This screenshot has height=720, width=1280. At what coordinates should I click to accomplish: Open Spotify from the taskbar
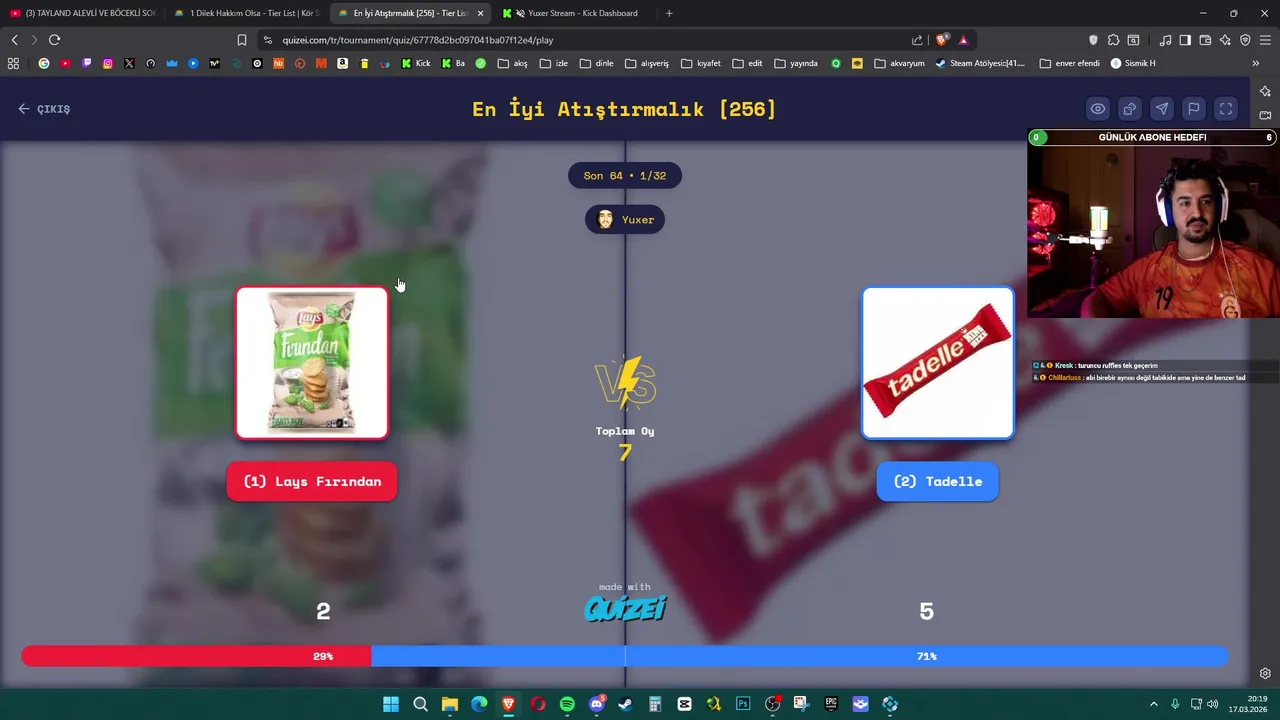tap(567, 704)
